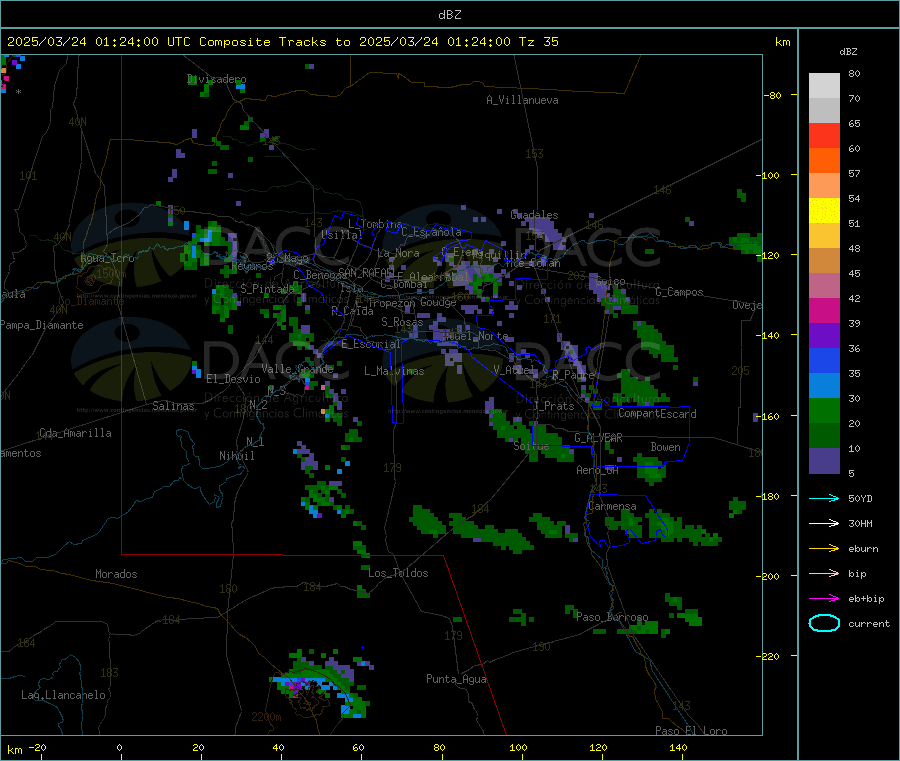Click the CompantEscard location label
The image size is (900, 761).
(657, 414)
